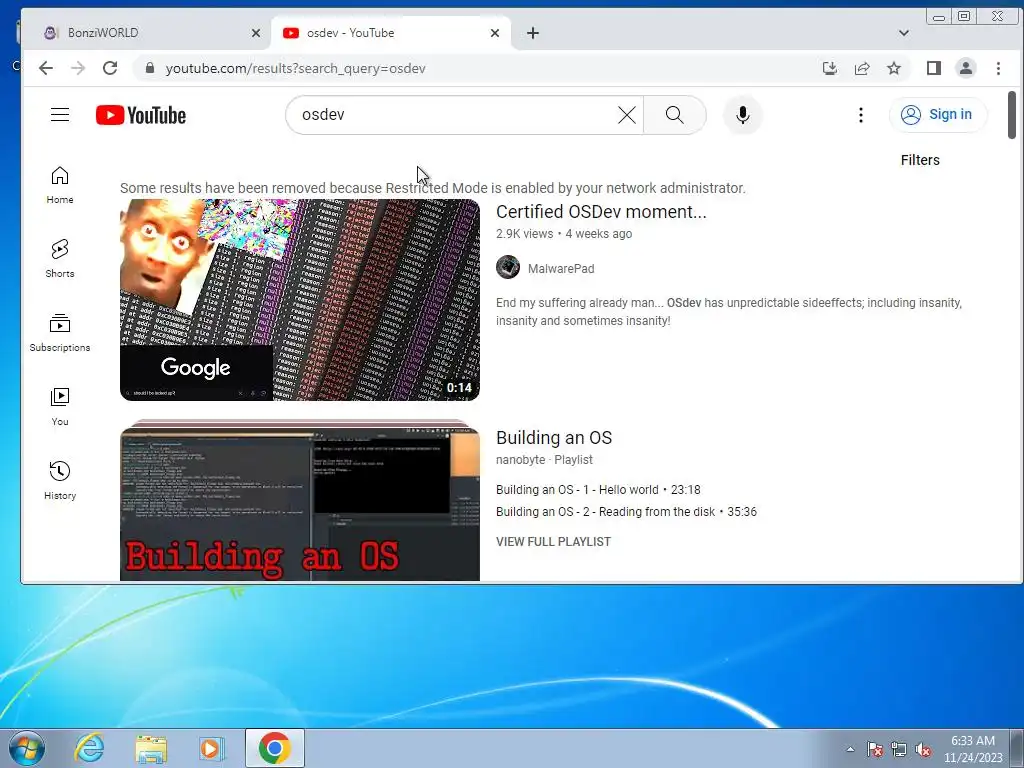
Task: Click the install app icon in address bar
Action: pyautogui.click(x=830, y=68)
